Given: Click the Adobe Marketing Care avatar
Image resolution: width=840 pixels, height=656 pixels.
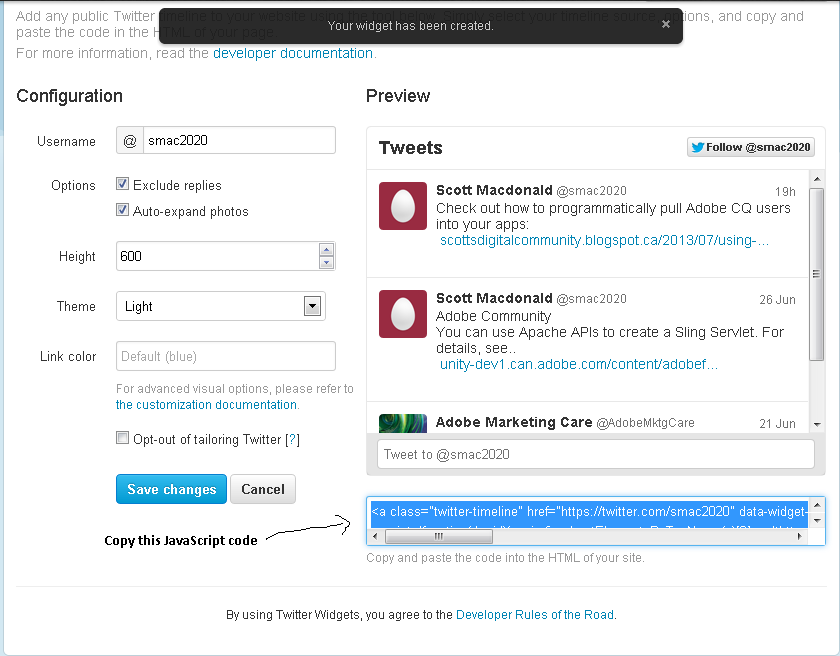Looking at the screenshot, I should point(403,423).
